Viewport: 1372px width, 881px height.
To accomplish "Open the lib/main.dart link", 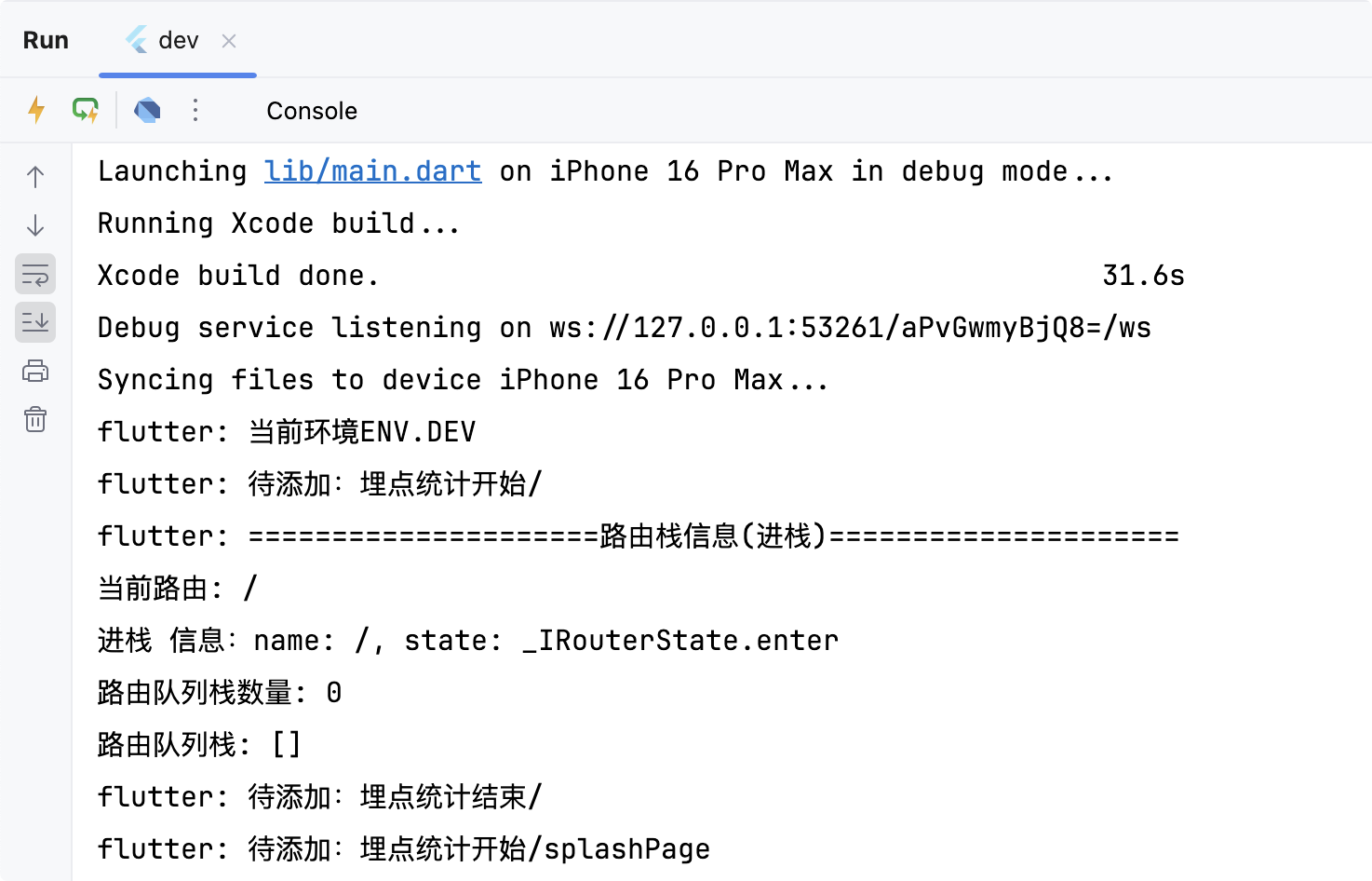I will coord(373,171).
